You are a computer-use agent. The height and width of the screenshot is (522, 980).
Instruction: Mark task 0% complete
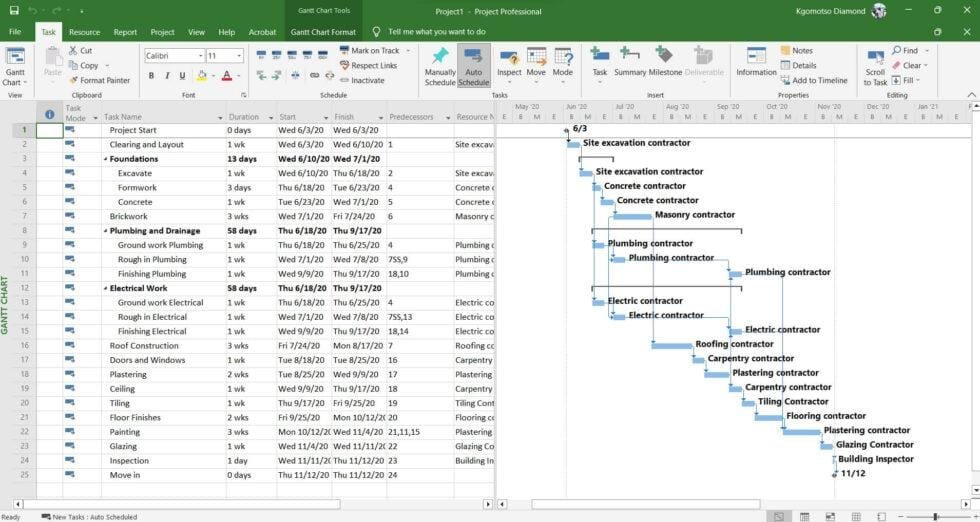261,56
